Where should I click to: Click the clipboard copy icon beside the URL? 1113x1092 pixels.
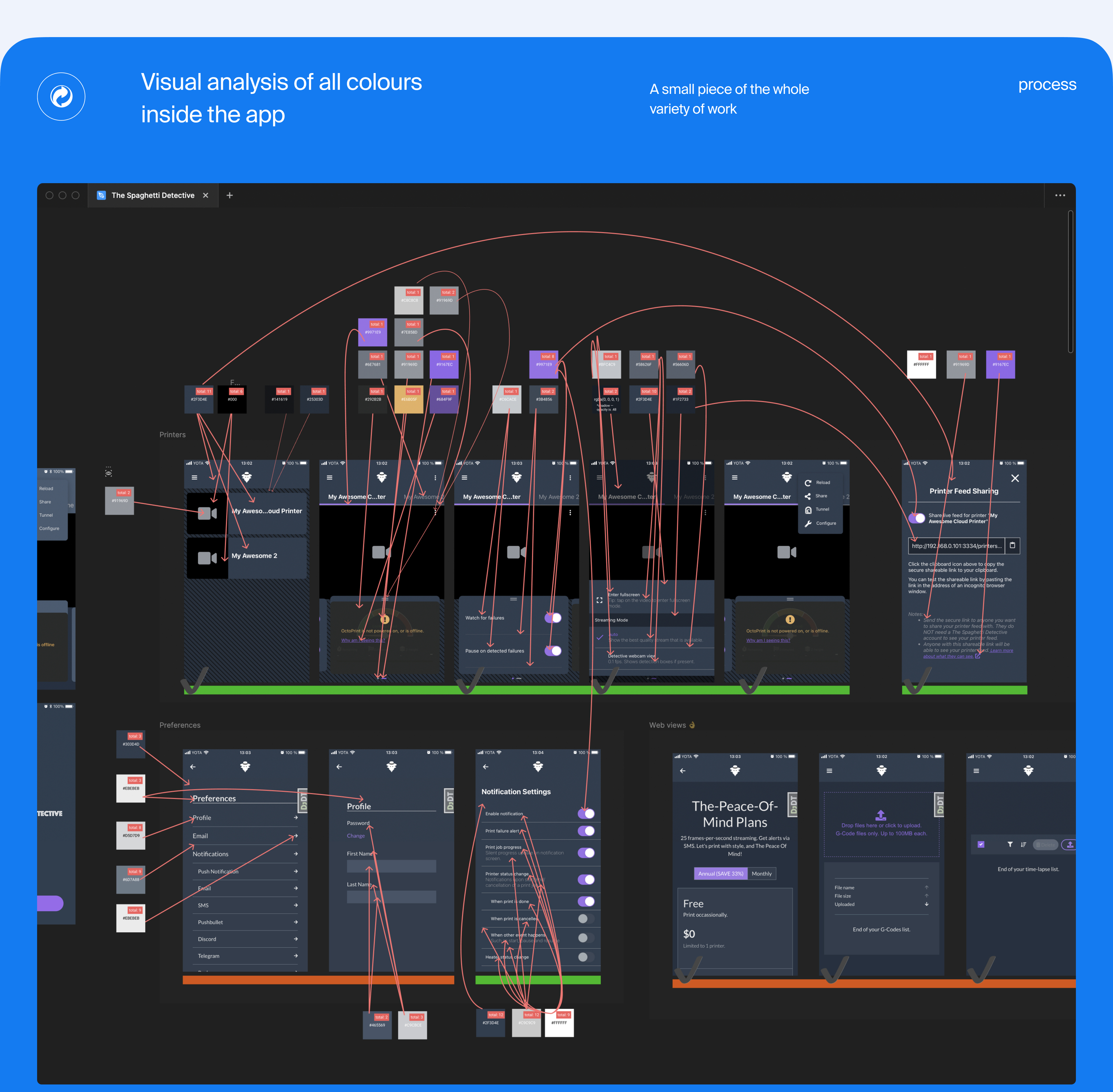coord(1012,545)
